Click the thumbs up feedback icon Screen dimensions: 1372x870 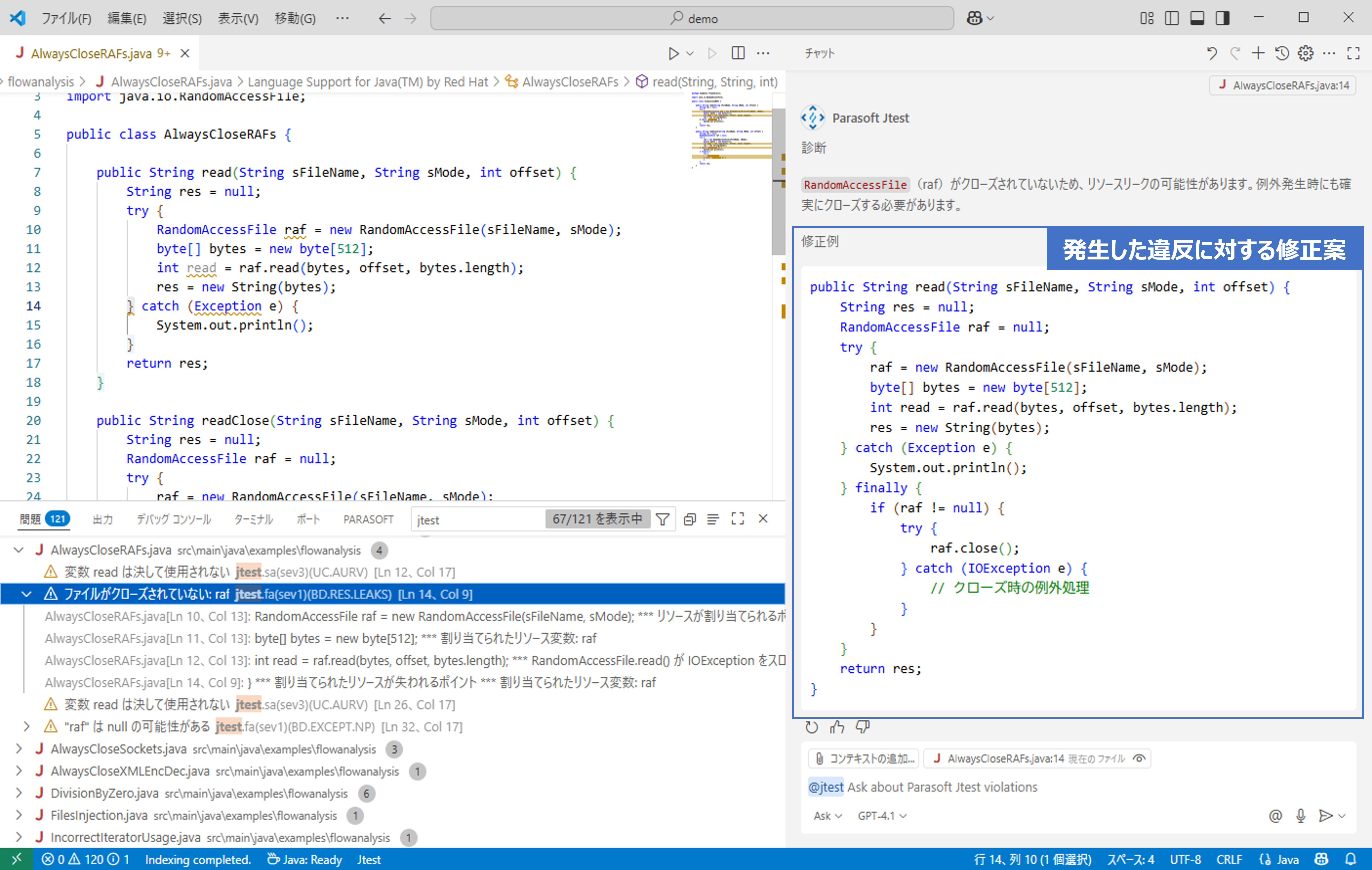837,727
